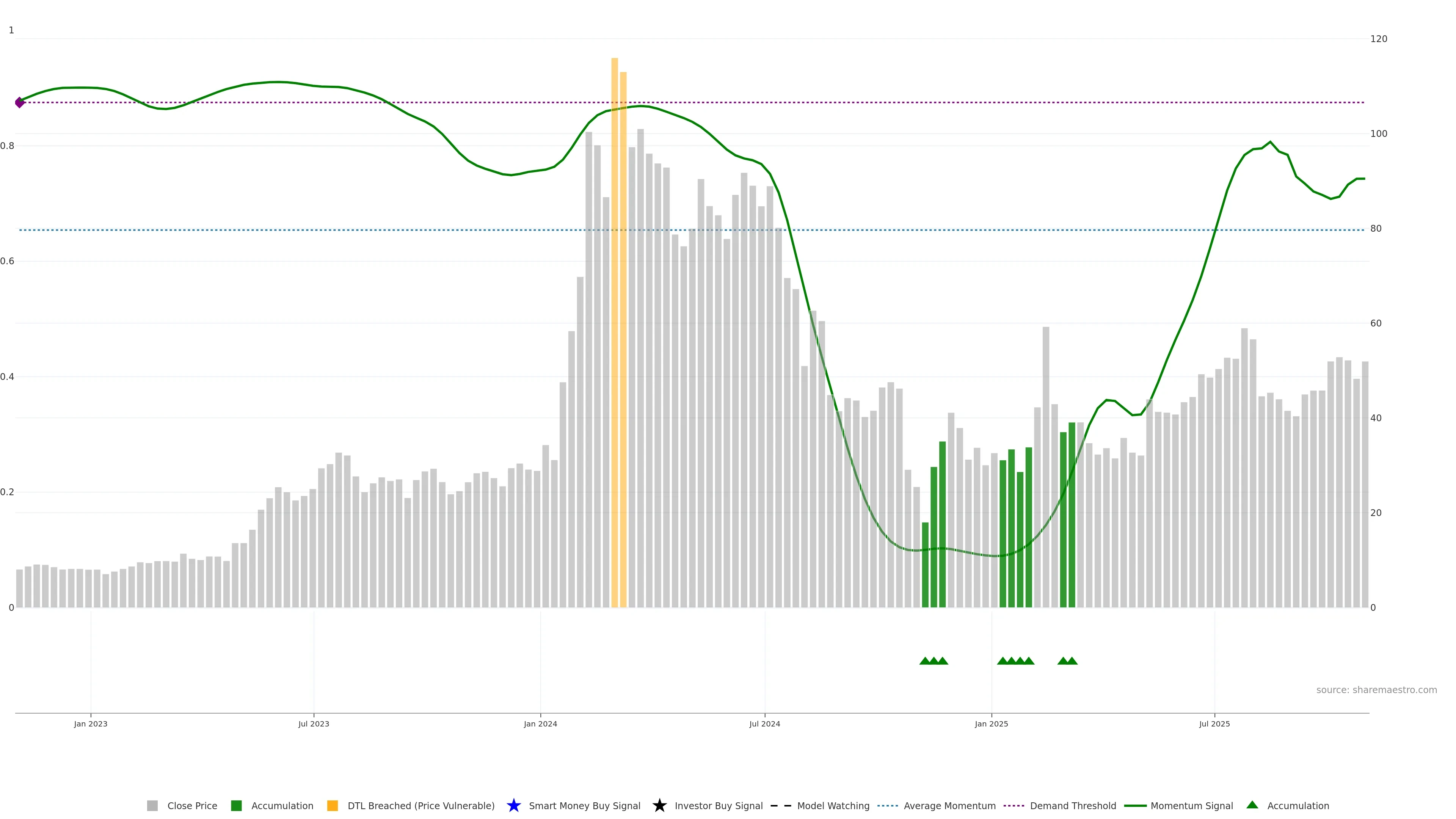The width and height of the screenshot is (1456, 819).
Task: Toggle Demand Threshold legend label
Action: [x=1073, y=805]
